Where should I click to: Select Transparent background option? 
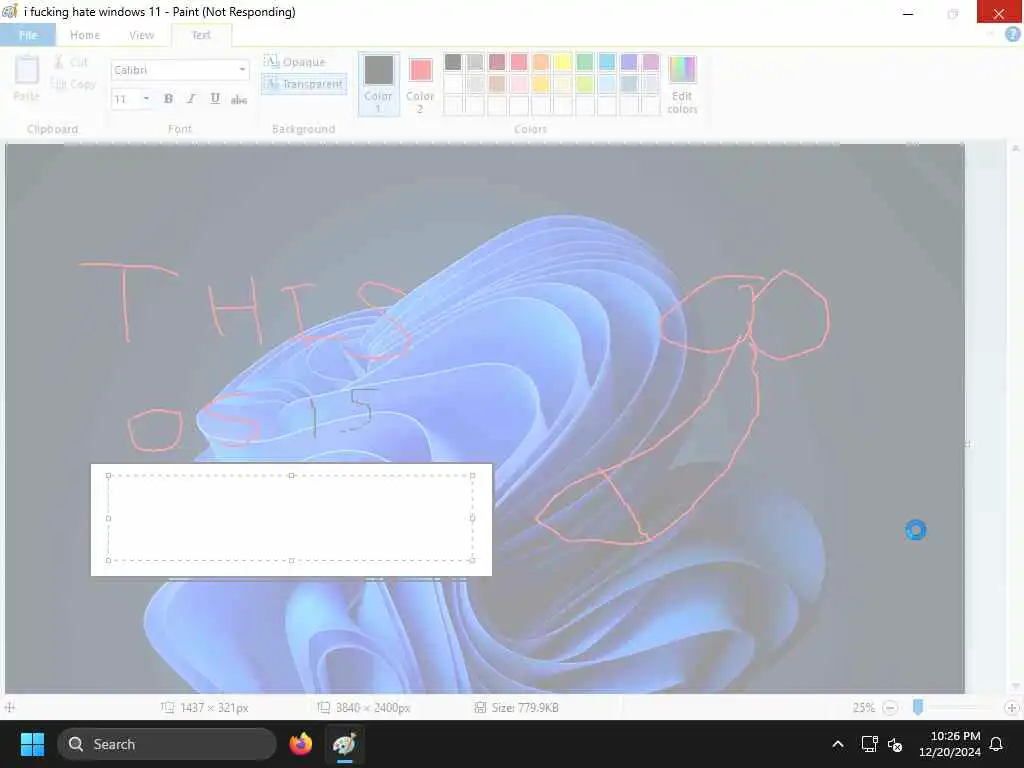304,84
